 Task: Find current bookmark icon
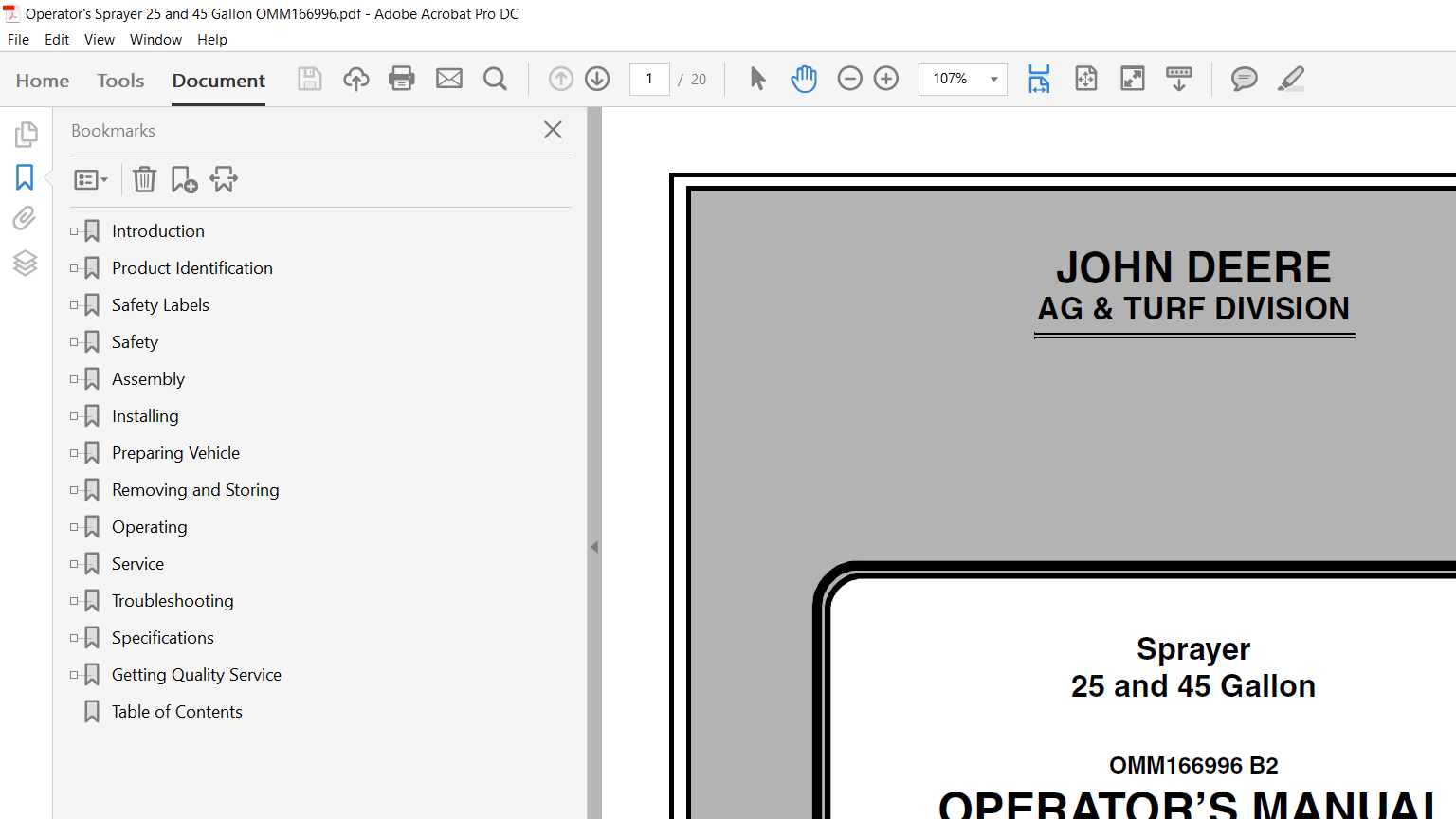[224, 179]
